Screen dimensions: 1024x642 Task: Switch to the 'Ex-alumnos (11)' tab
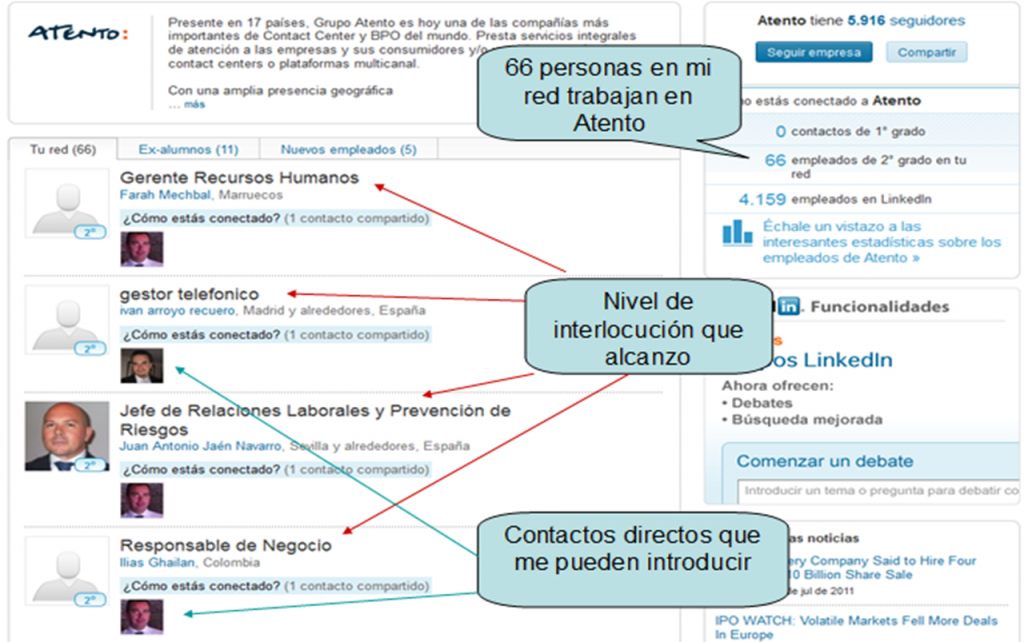pyautogui.click(x=188, y=150)
